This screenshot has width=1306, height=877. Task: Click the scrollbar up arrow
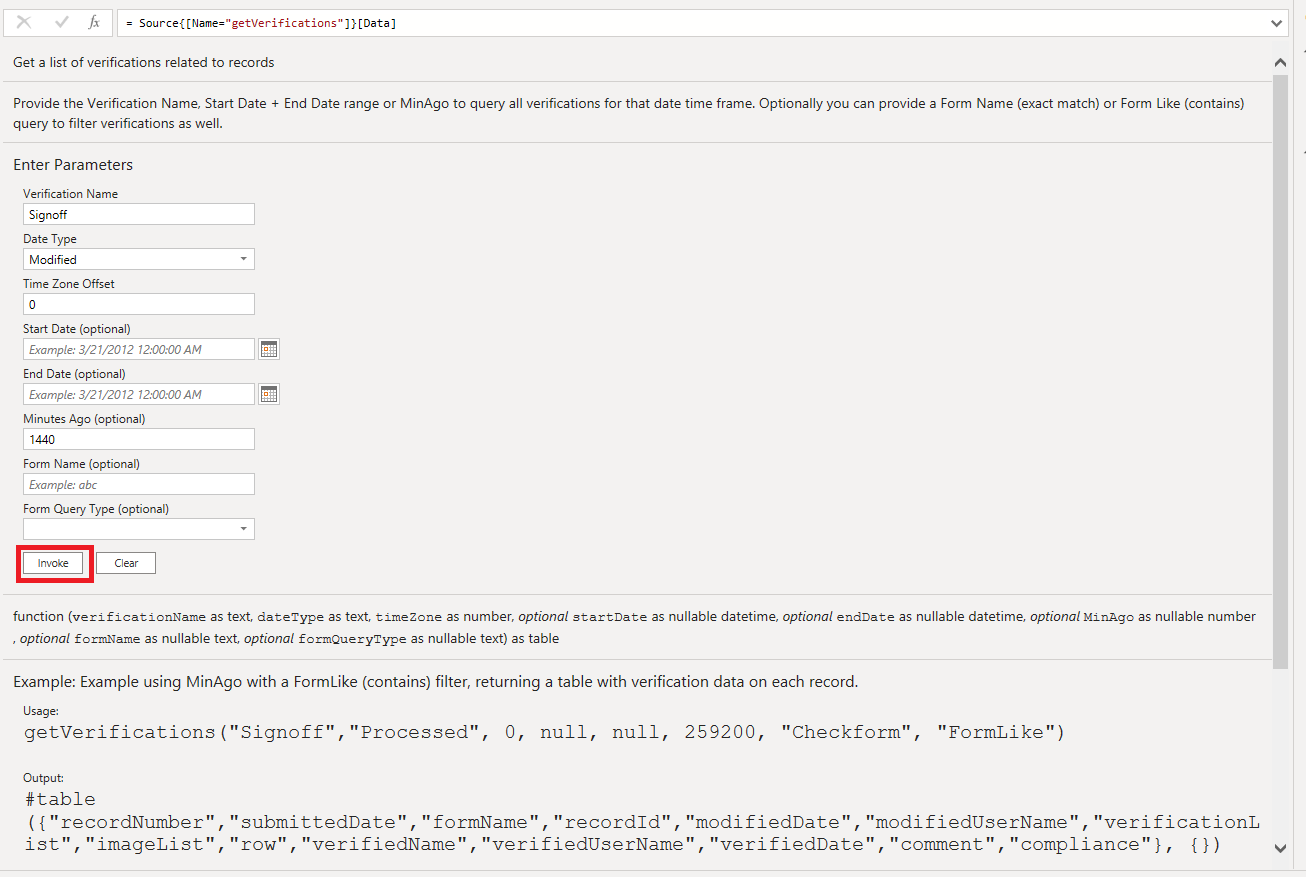pos(1281,62)
